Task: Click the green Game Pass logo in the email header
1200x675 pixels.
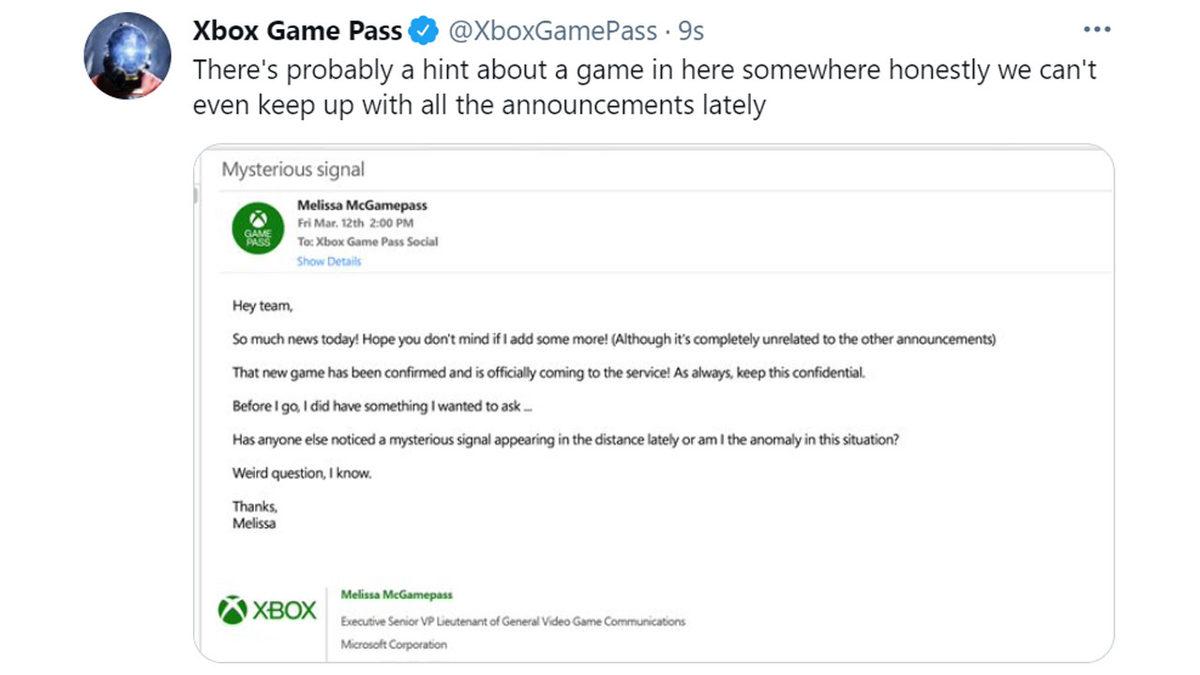Action: tap(257, 230)
